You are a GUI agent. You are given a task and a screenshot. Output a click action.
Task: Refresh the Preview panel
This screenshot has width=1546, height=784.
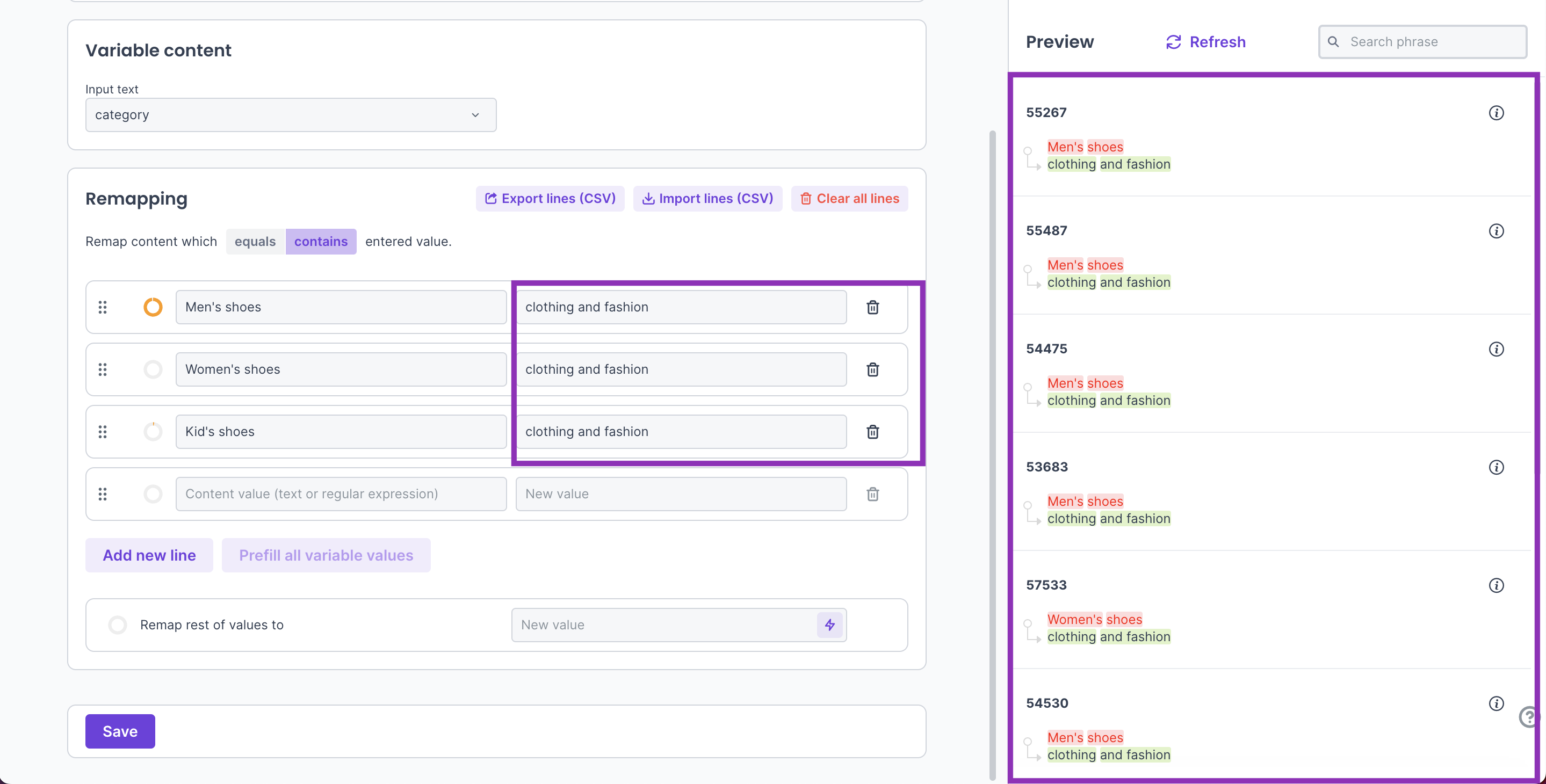point(1206,42)
